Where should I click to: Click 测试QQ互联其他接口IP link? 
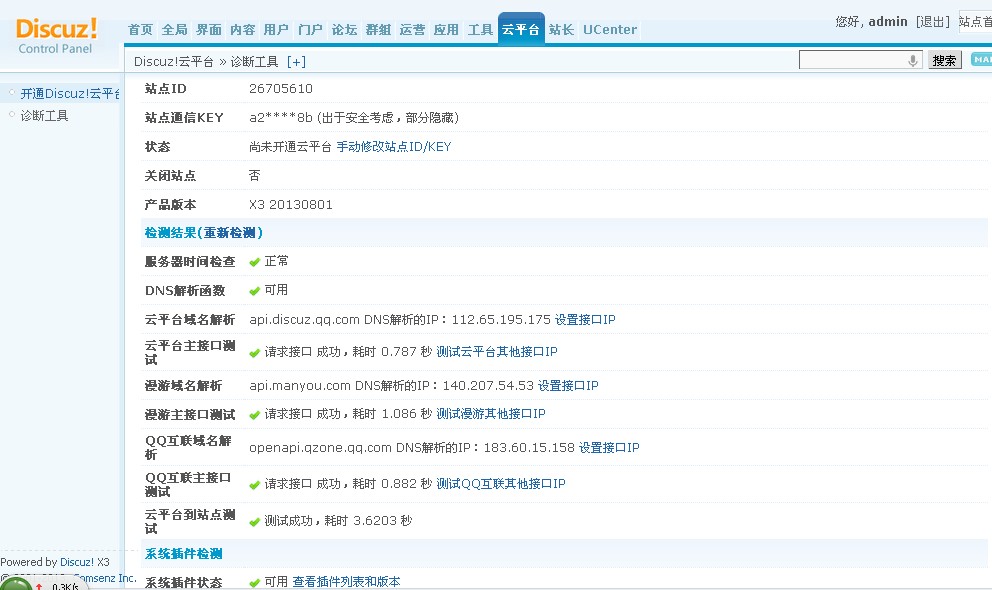[500, 484]
